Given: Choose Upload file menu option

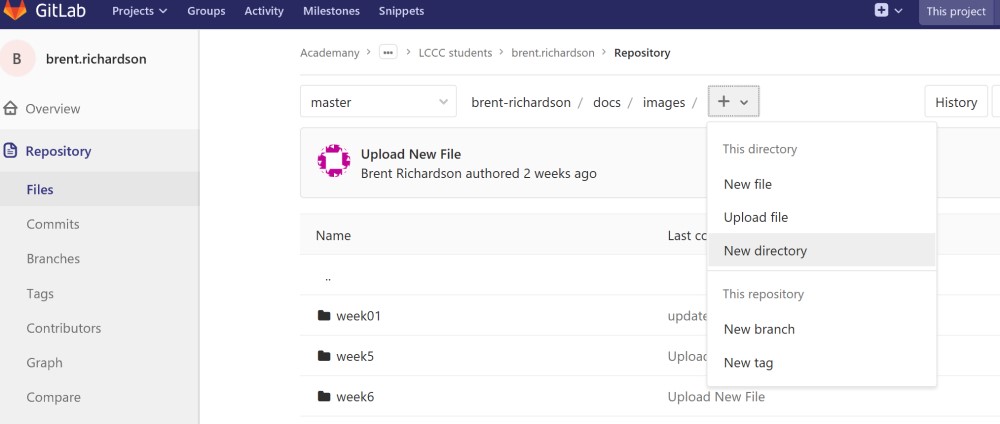Looking at the screenshot, I should click(756, 217).
